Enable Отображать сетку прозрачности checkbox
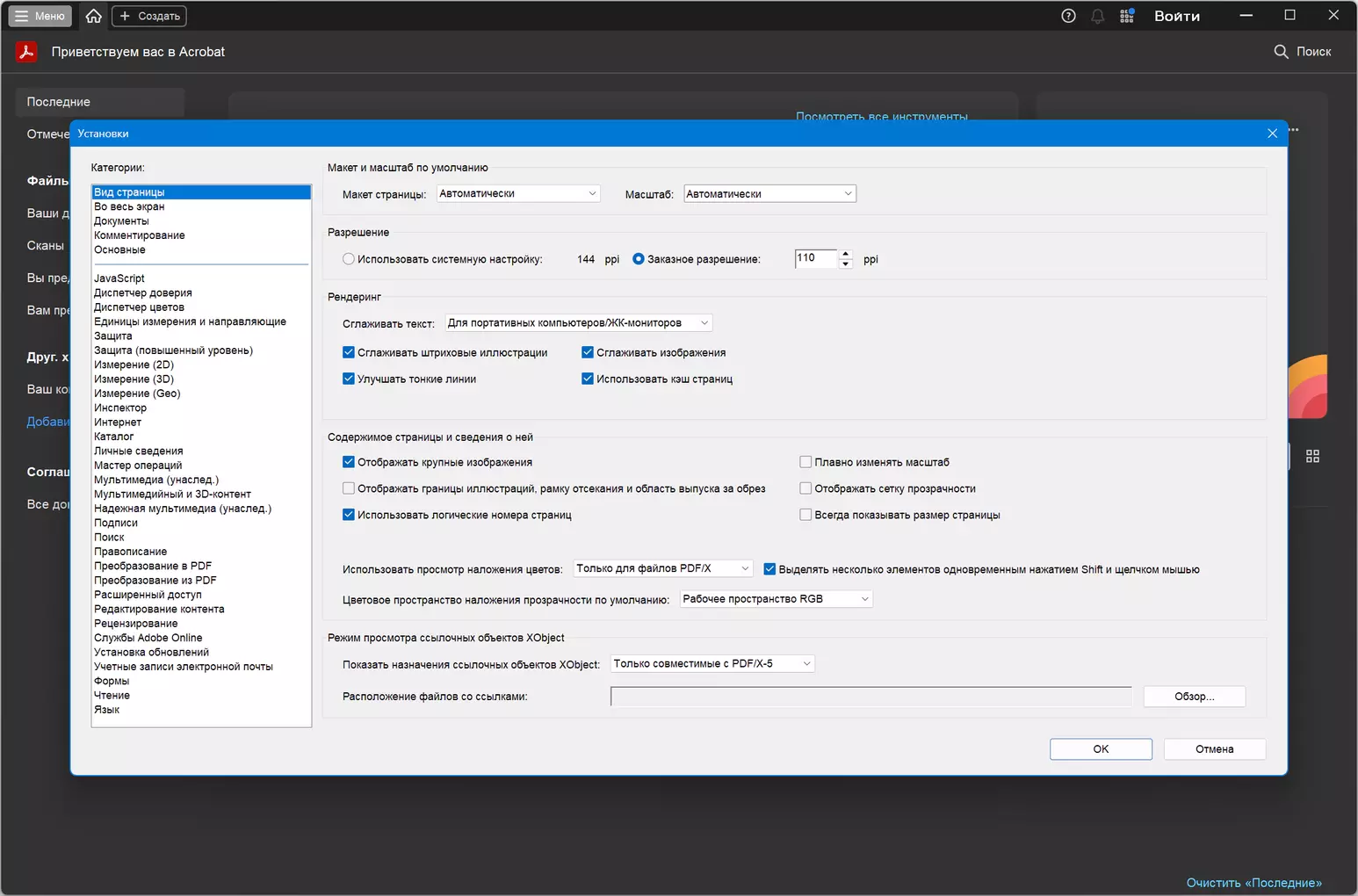 pyautogui.click(x=805, y=488)
